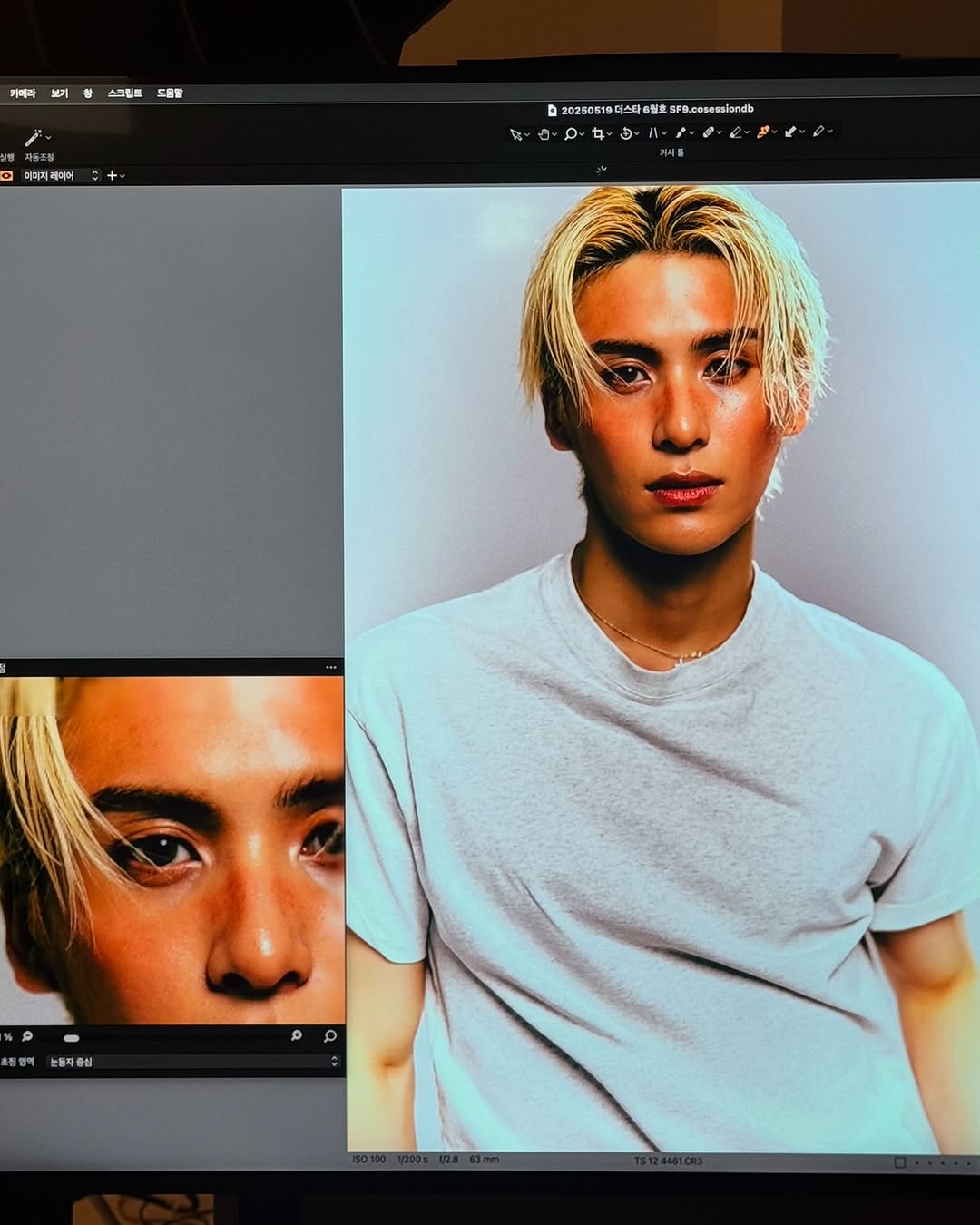This screenshot has width=980, height=1225.
Task: Toggle layer visibility eye icon
Action: [6, 176]
